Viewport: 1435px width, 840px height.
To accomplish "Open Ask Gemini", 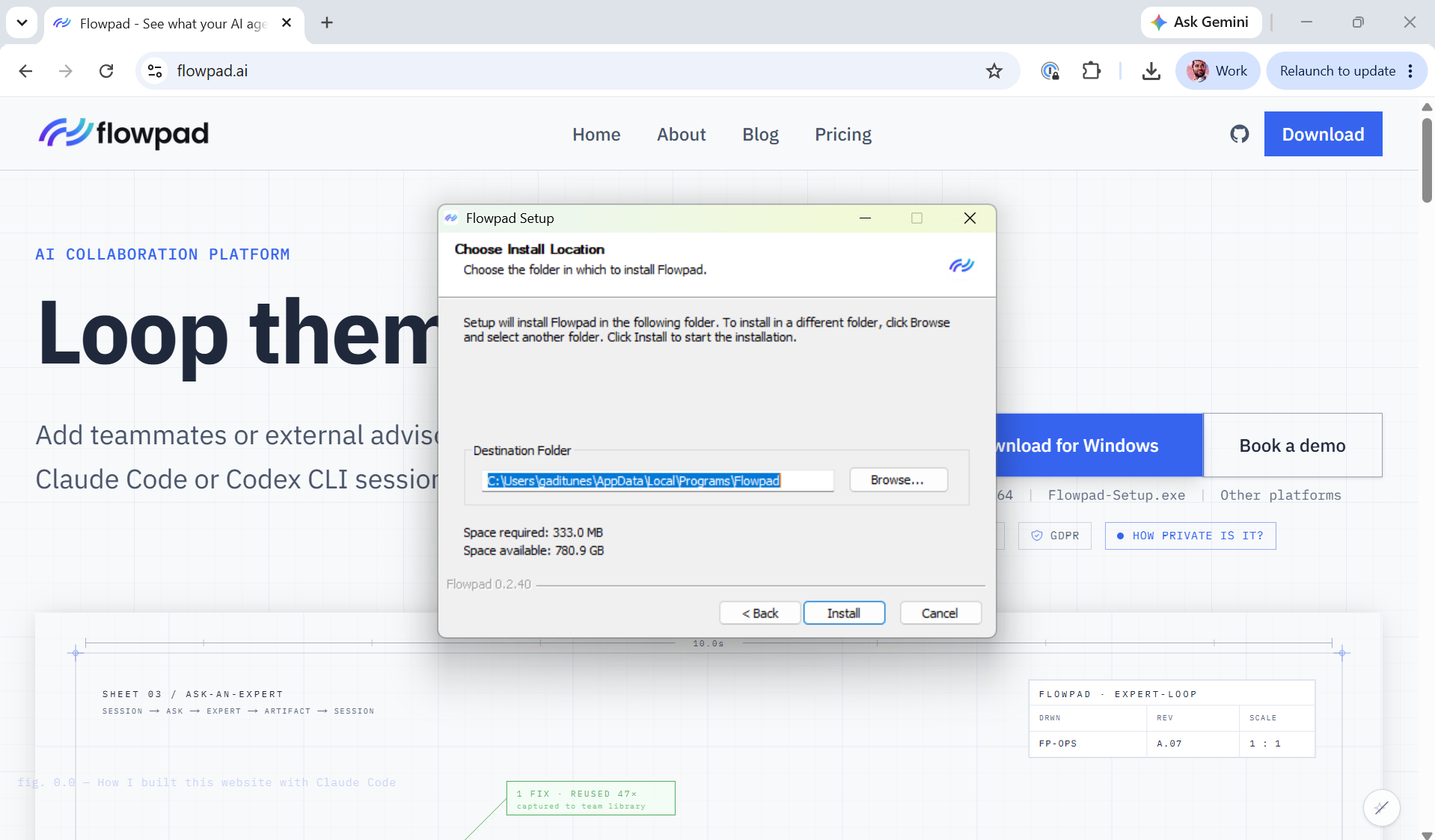I will [1200, 22].
